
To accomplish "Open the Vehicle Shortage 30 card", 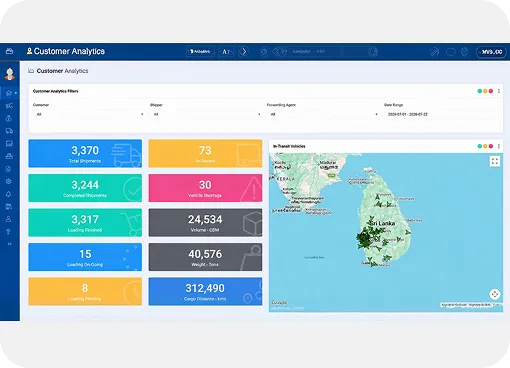I will (205, 188).
